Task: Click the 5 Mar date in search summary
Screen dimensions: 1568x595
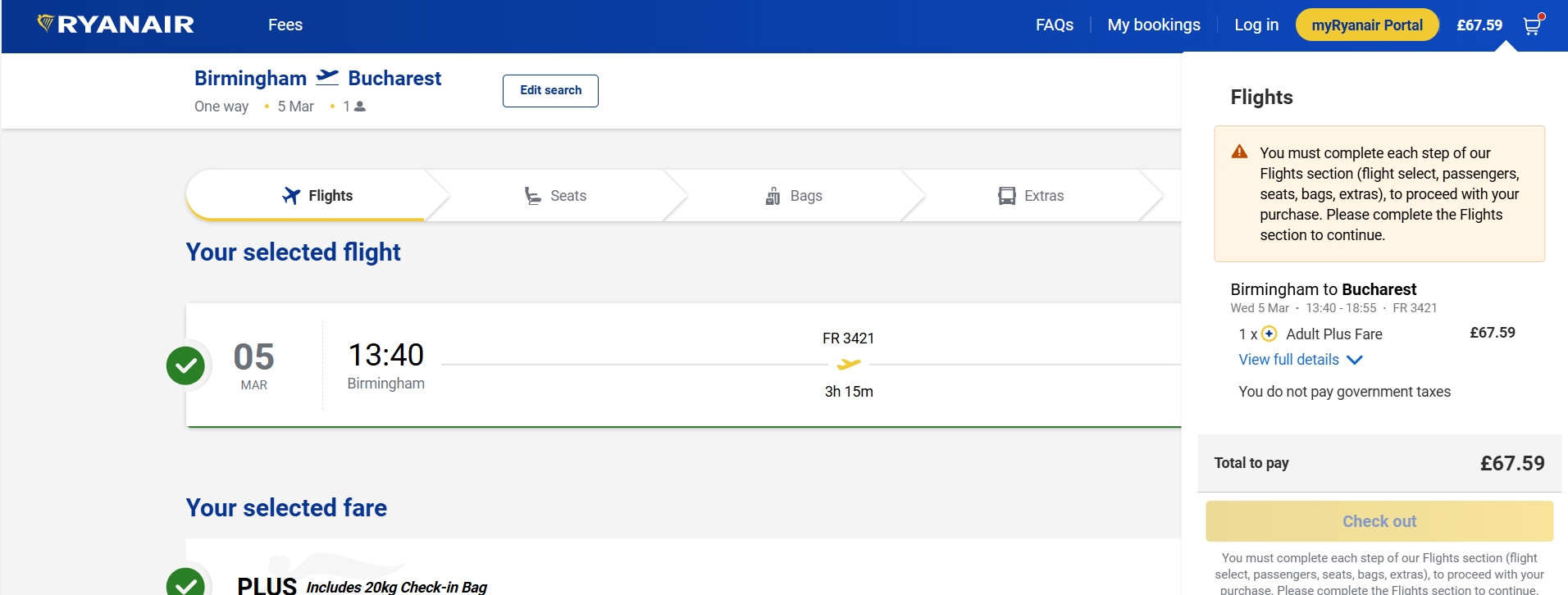Action: [295, 107]
